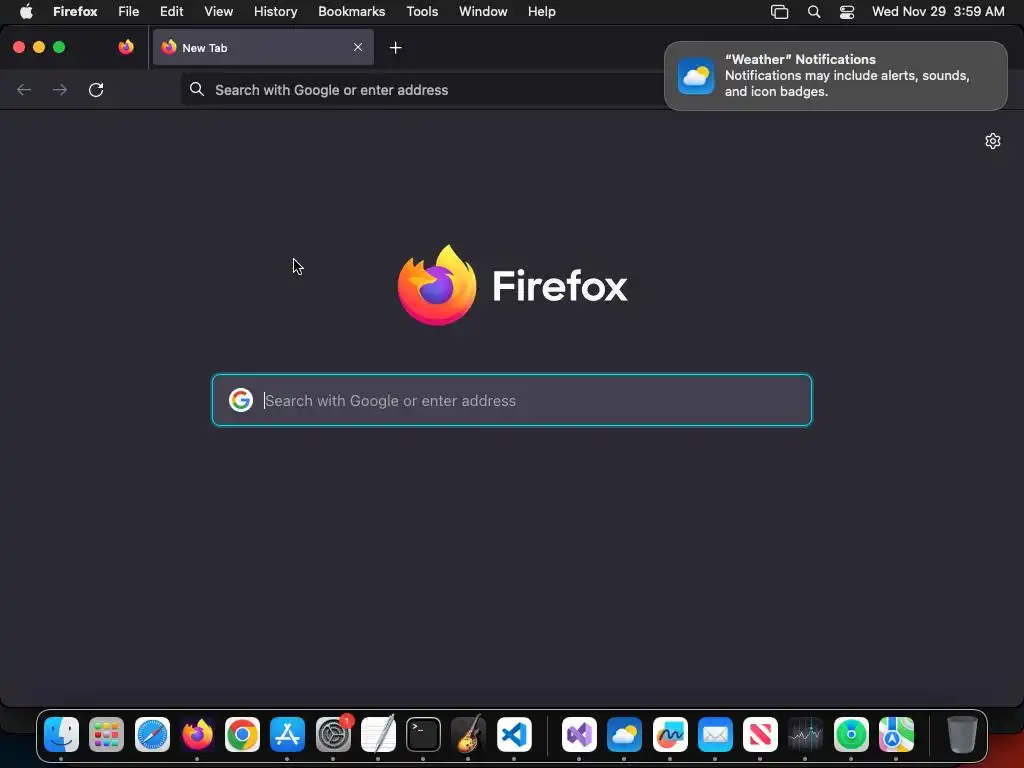Screen dimensions: 1024x768
Task: Open News app from the Dock
Action: pos(760,735)
